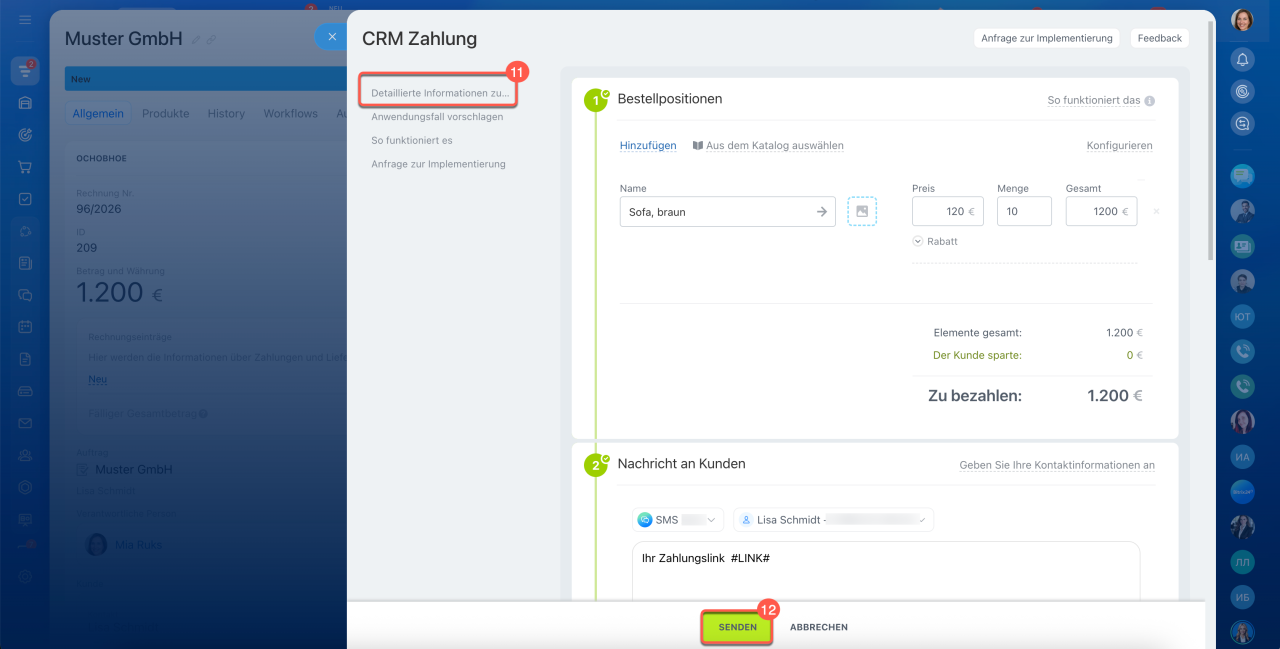Viewport: 1280px width, 649px height.
Task: Open Workflows tab in Muster GmbH window
Action: click(x=290, y=113)
